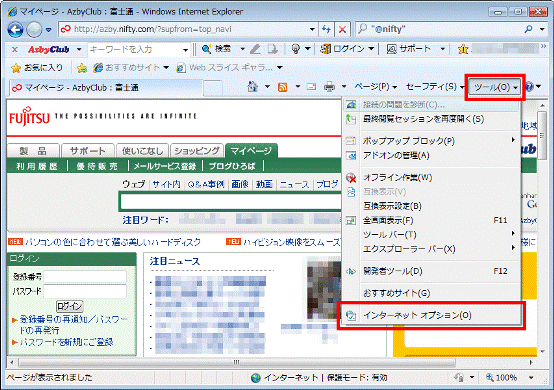Open Web スライス ギャラリー link
Screen dimensions: 554x390
point(225,67)
